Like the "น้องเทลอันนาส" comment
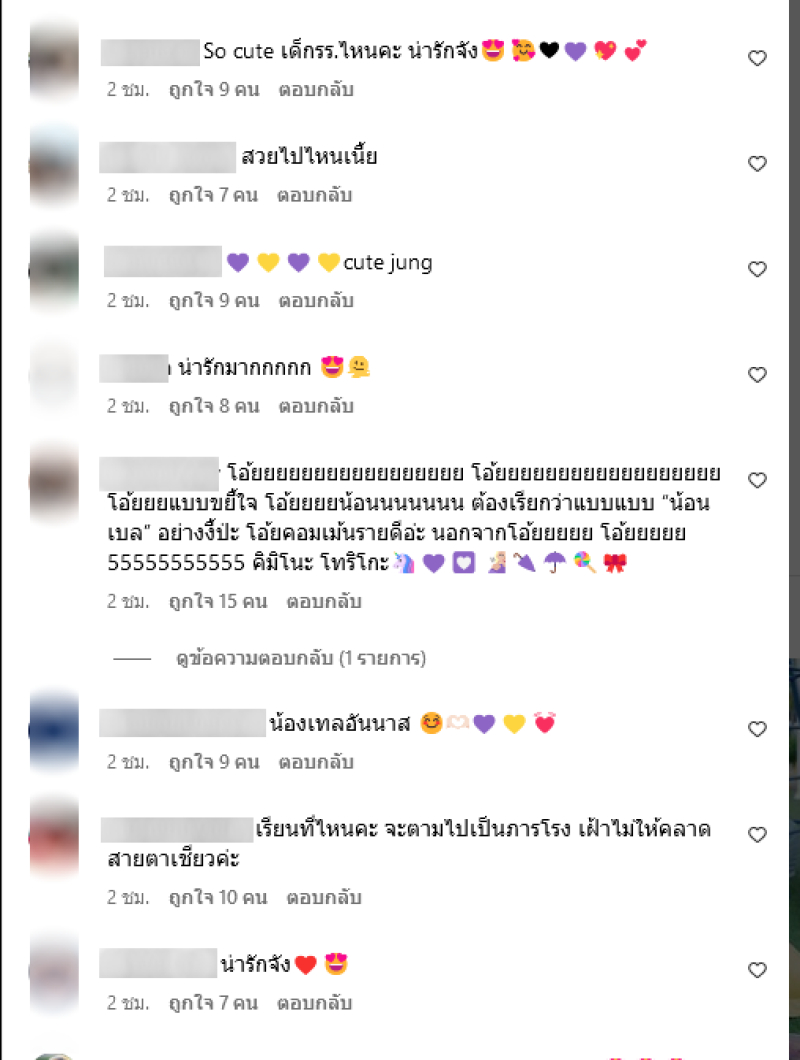 (x=757, y=729)
